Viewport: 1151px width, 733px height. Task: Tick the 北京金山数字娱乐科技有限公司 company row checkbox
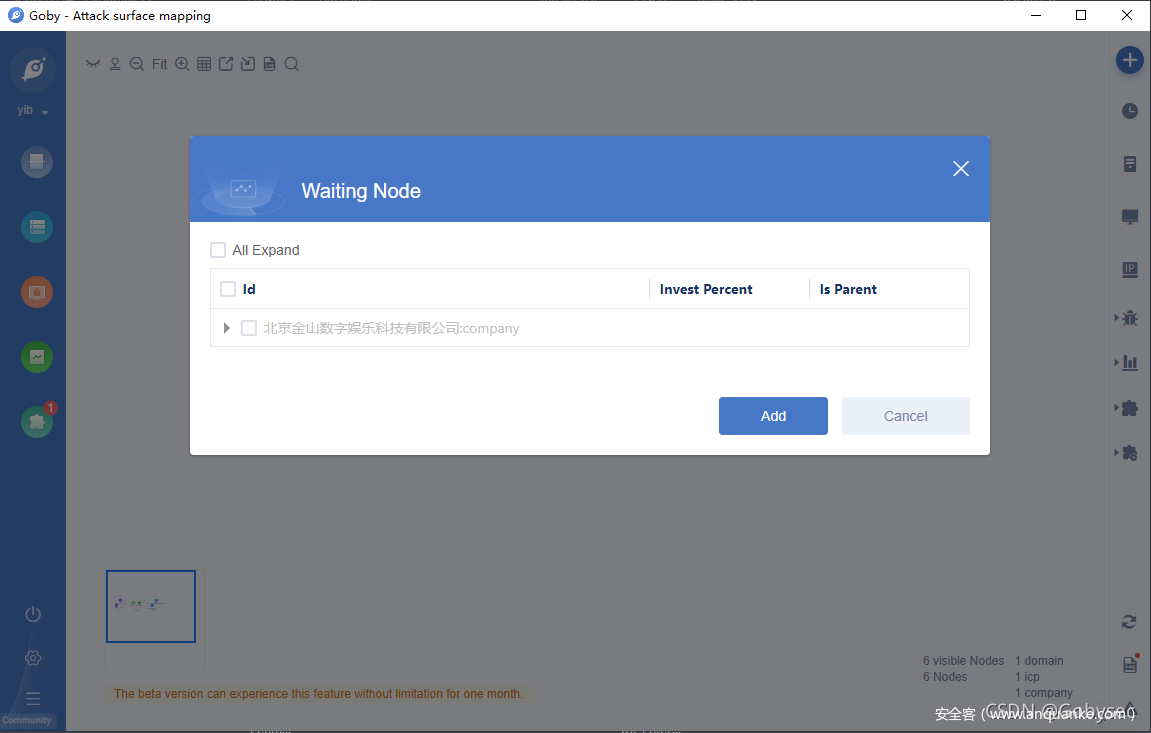tap(249, 328)
